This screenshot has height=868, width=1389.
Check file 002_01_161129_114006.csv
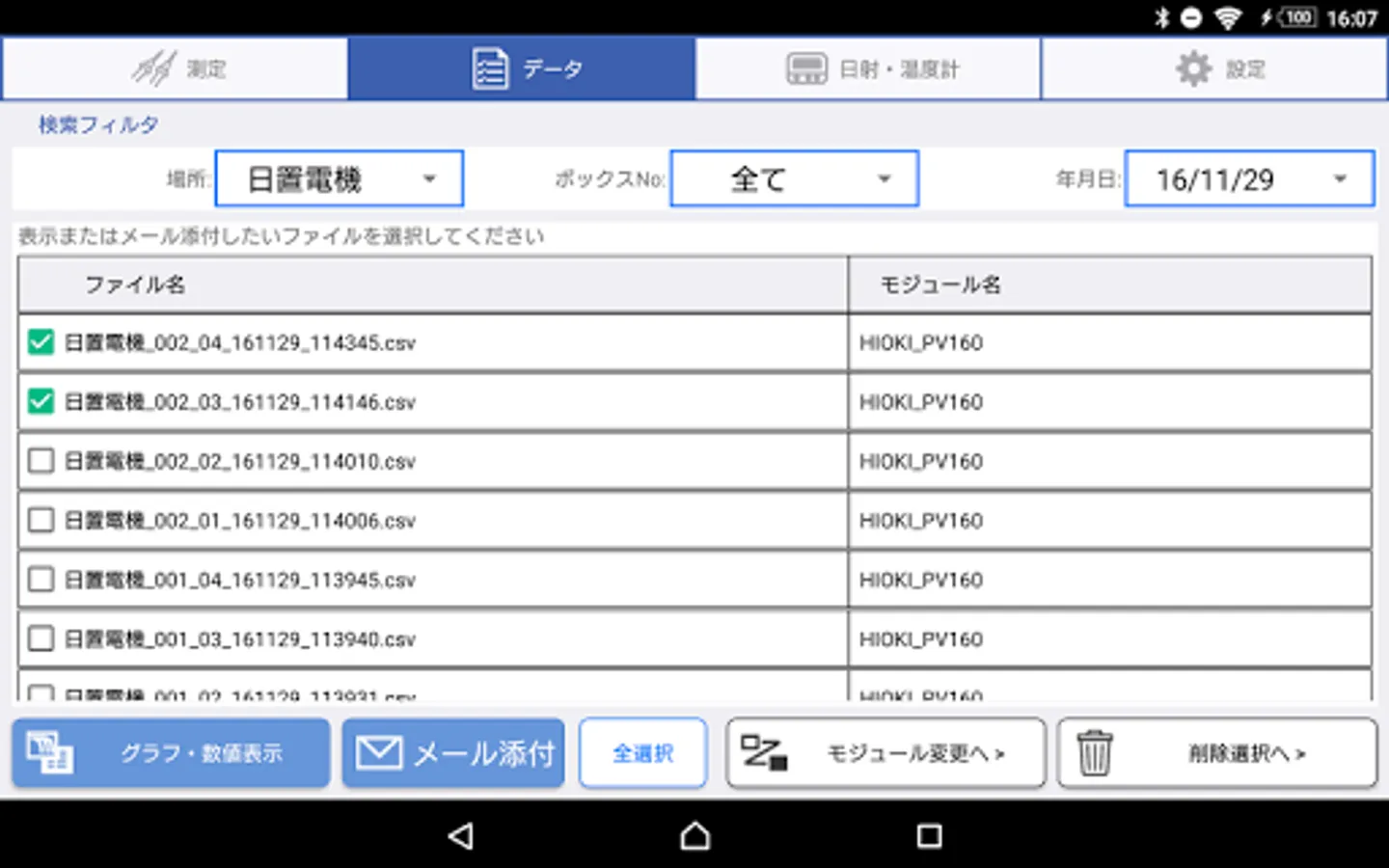coord(41,520)
